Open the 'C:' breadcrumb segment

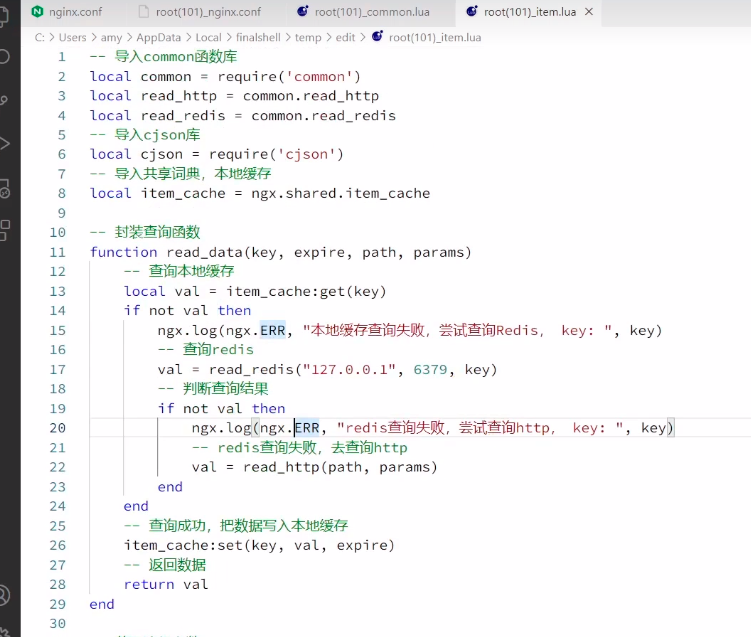tap(40, 37)
